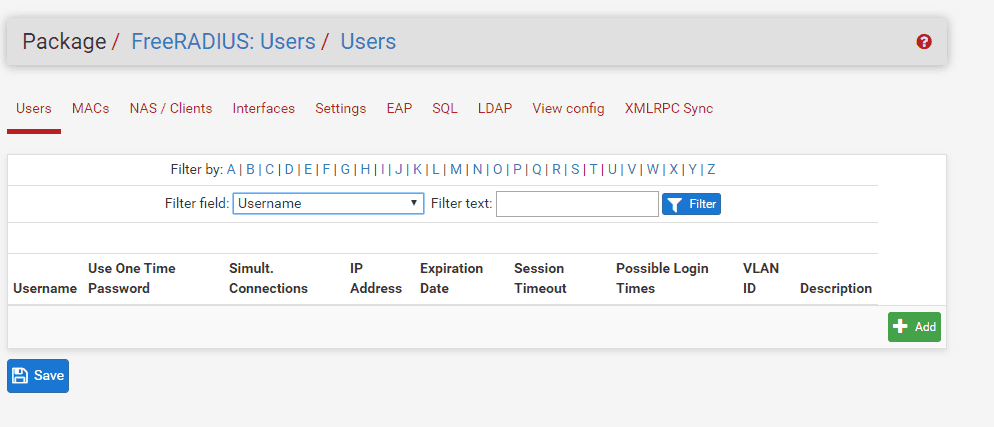This screenshot has width=994, height=427.
Task: Open the View config tab
Action: coord(568,109)
